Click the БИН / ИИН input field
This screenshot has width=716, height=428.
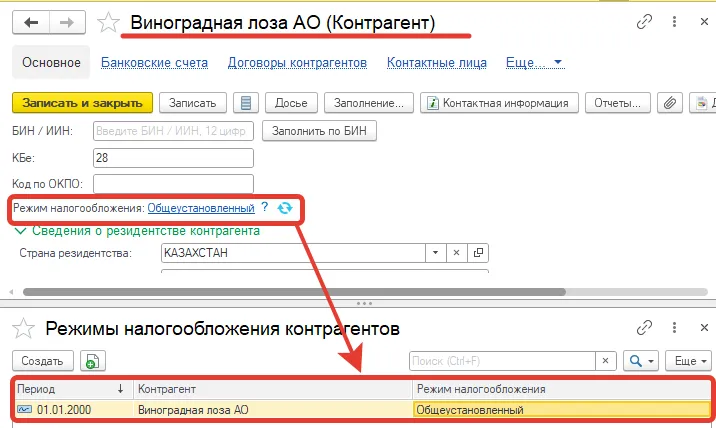pyautogui.click(x=173, y=131)
